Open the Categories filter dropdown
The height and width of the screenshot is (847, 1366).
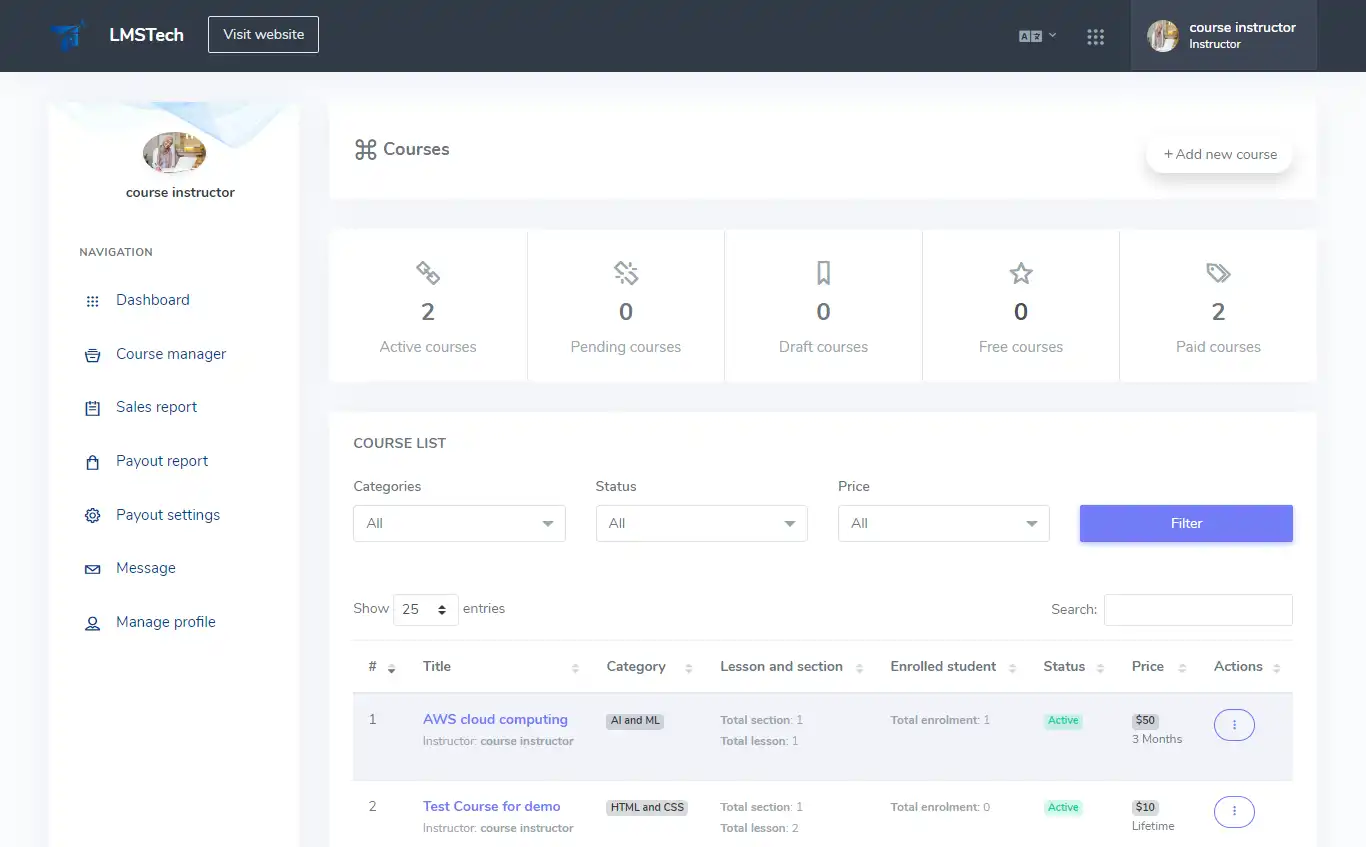click(459, 523)
